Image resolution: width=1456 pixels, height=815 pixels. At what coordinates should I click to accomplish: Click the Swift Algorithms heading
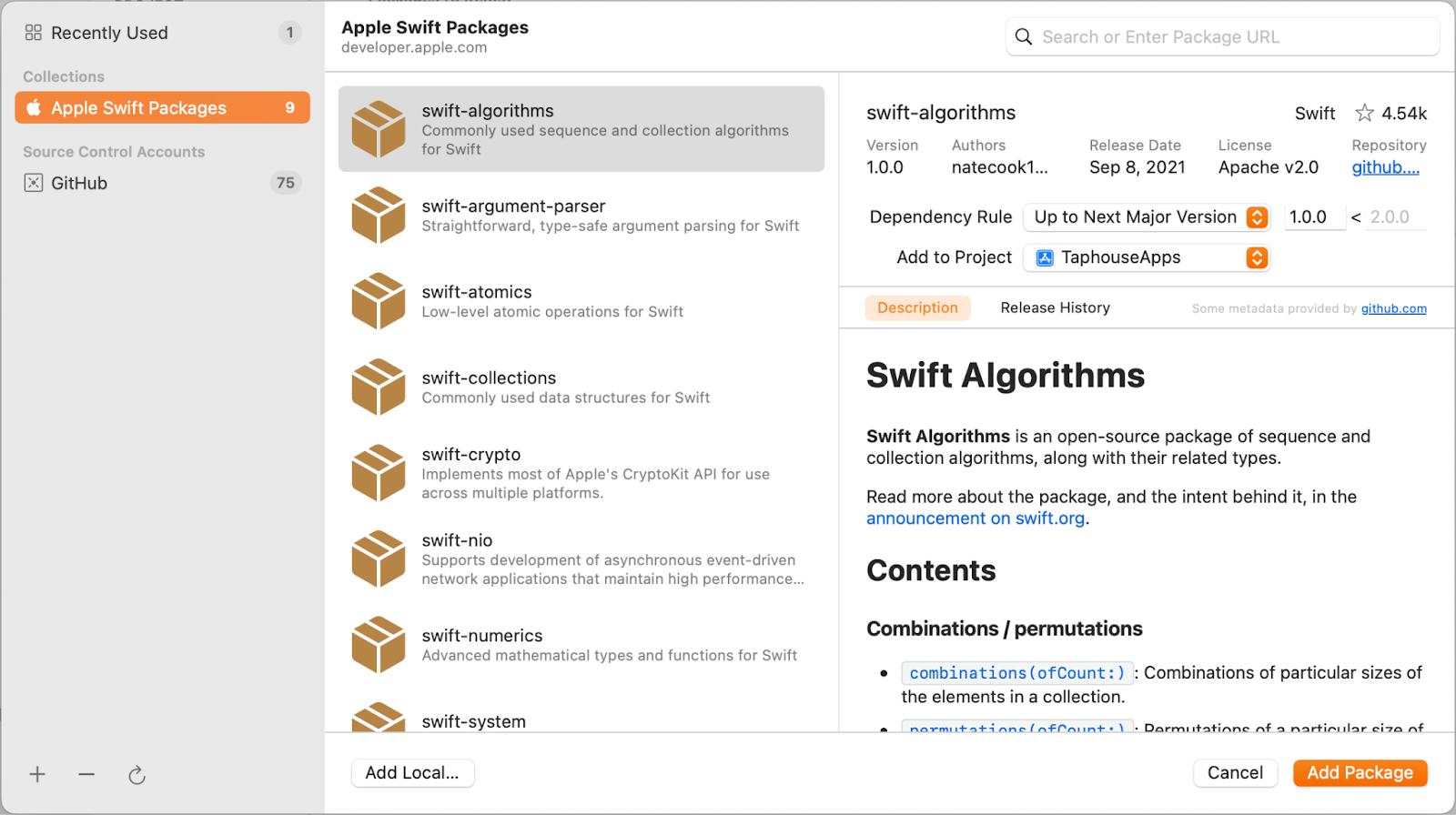1006,376
